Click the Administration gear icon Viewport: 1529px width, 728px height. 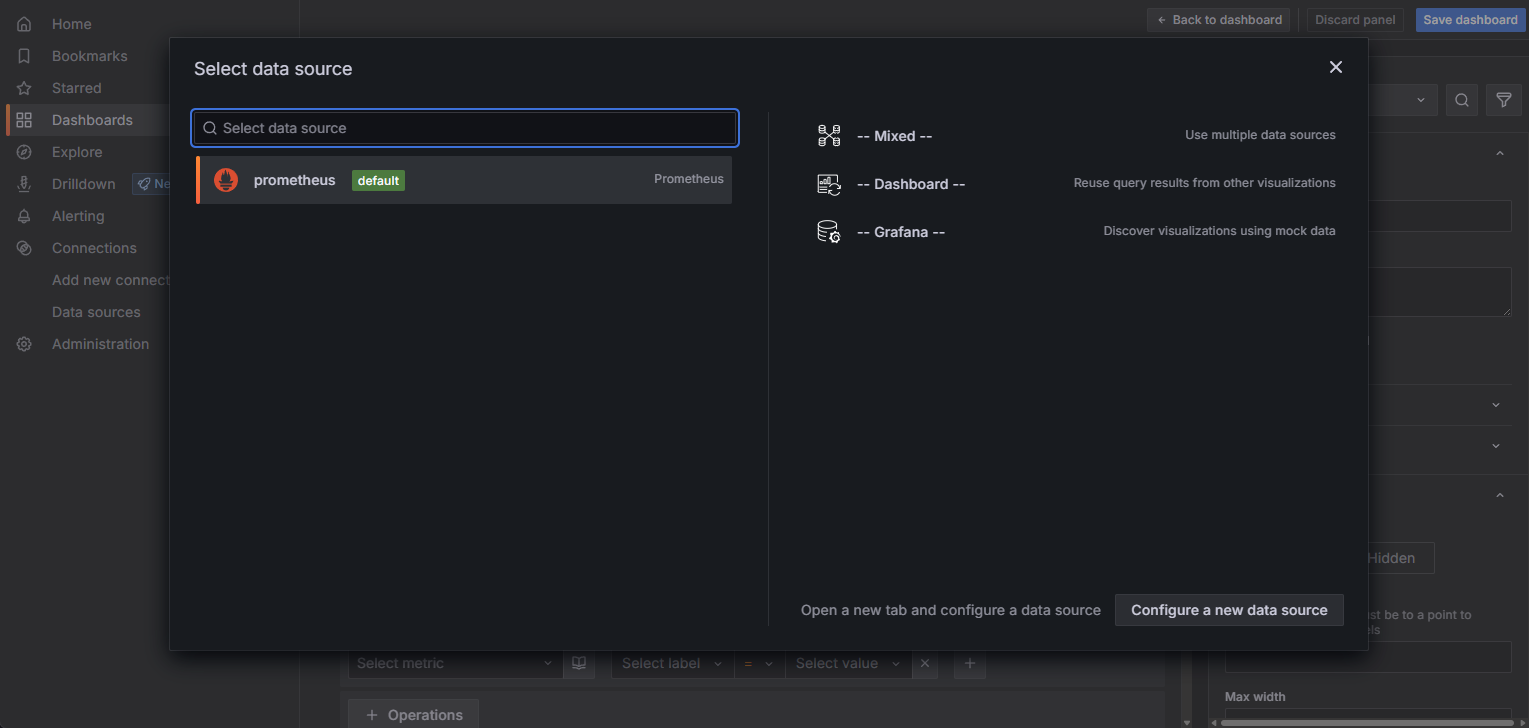coord(24,344)
